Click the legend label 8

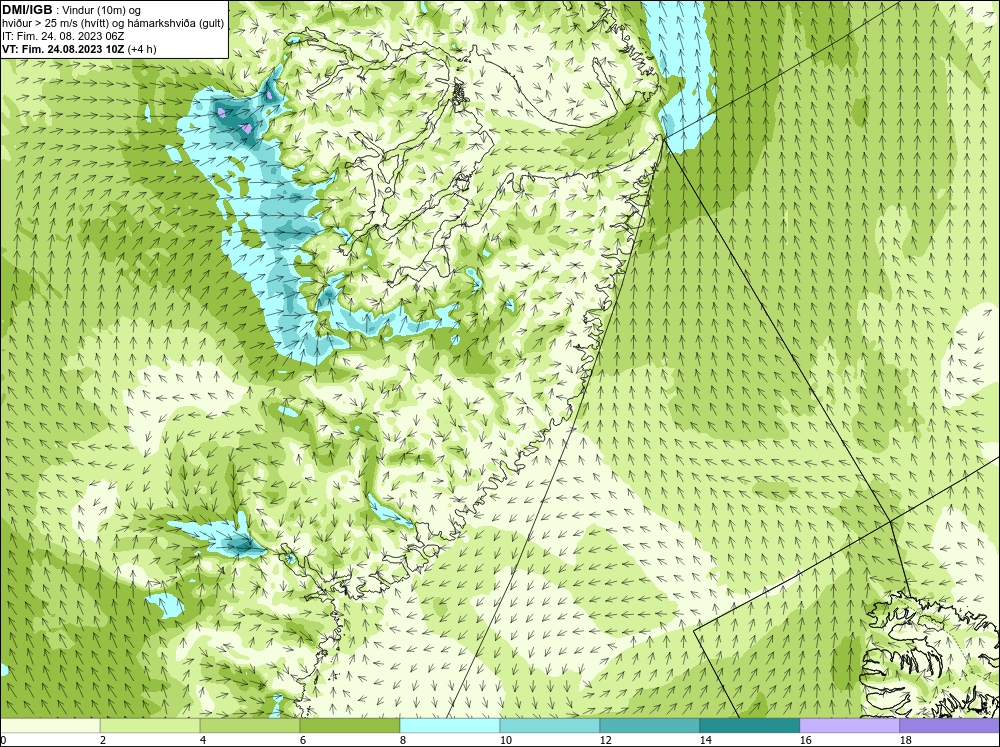(x=403, y=740)
